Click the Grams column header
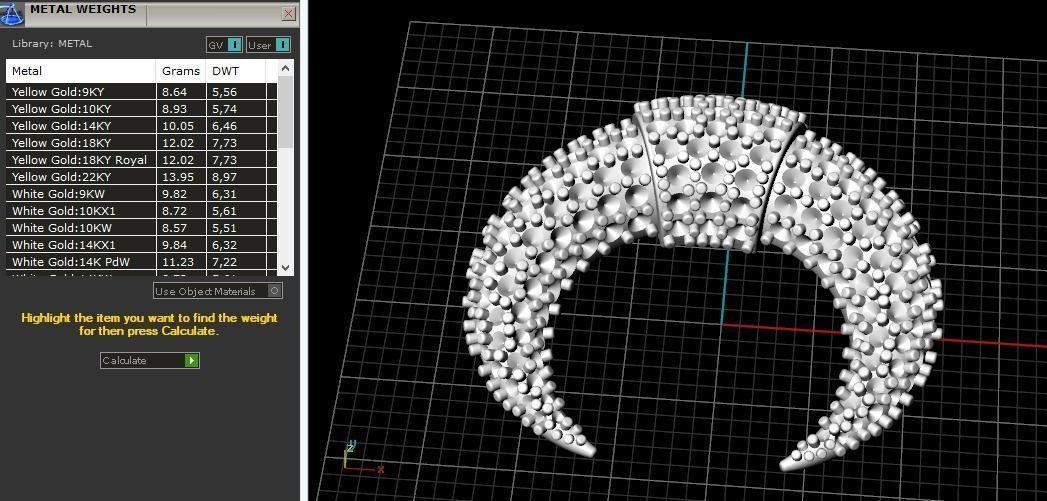 [x=181, y=71]
